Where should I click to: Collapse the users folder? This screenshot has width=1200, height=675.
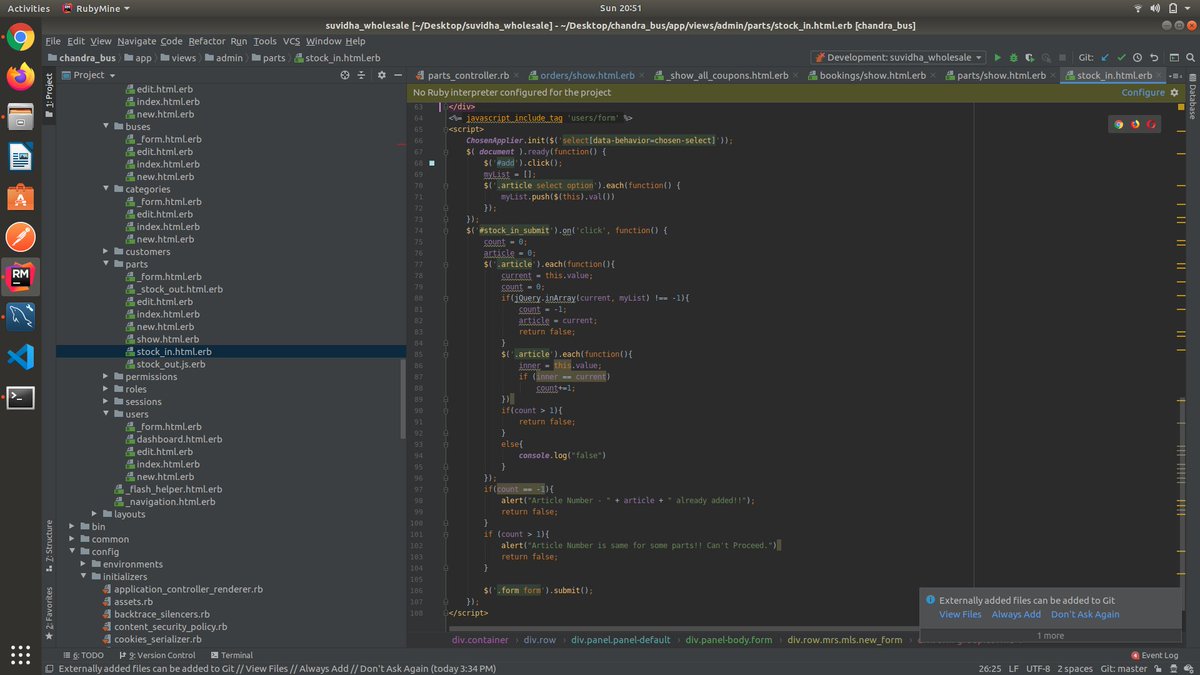pyautogui.click(x=107, y=414)
